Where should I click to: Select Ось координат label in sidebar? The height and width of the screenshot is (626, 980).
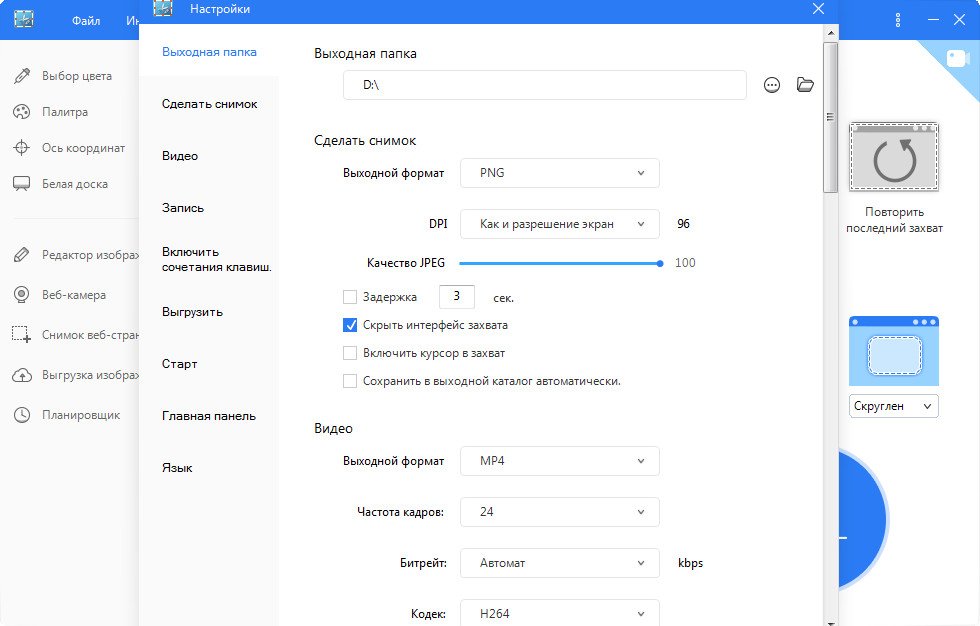(x=84, y=148)
